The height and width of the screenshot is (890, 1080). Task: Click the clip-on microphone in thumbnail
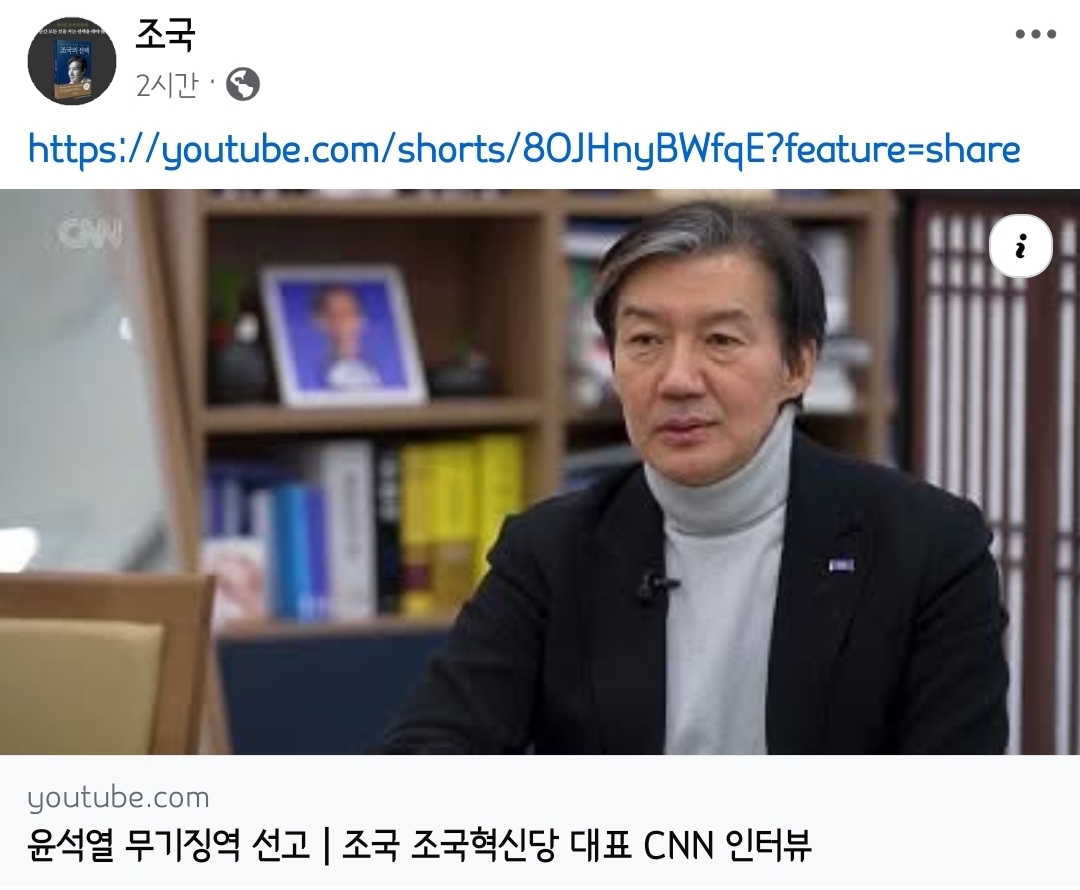654,586
